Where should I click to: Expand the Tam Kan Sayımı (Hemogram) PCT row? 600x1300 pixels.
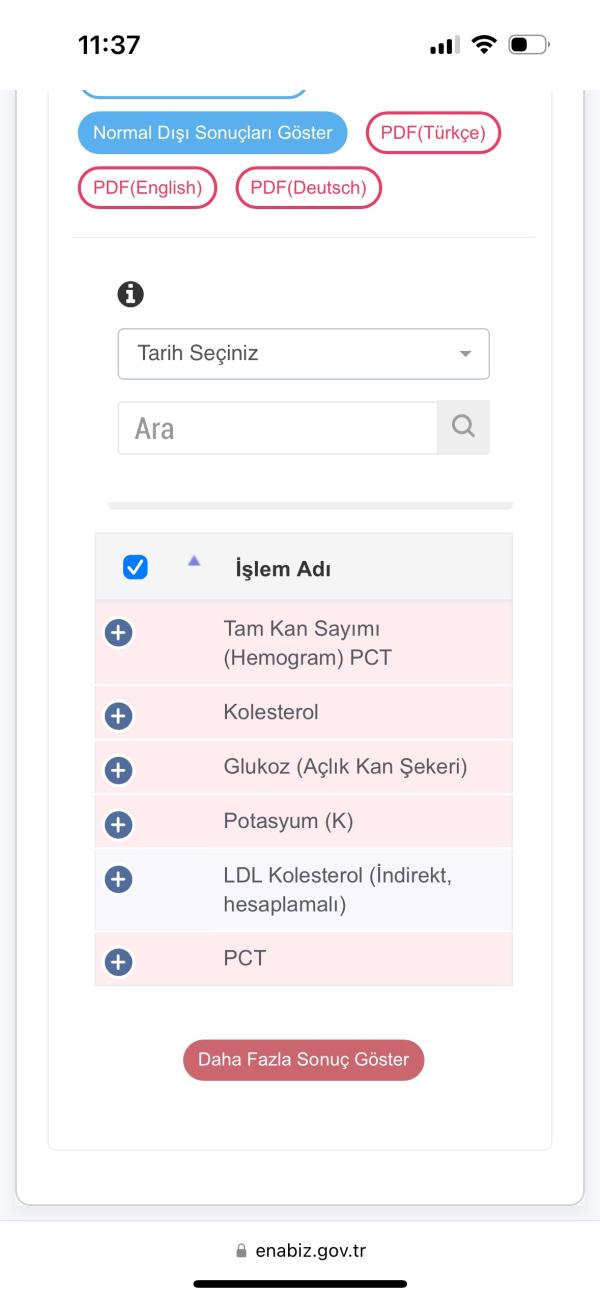[118, 632]
